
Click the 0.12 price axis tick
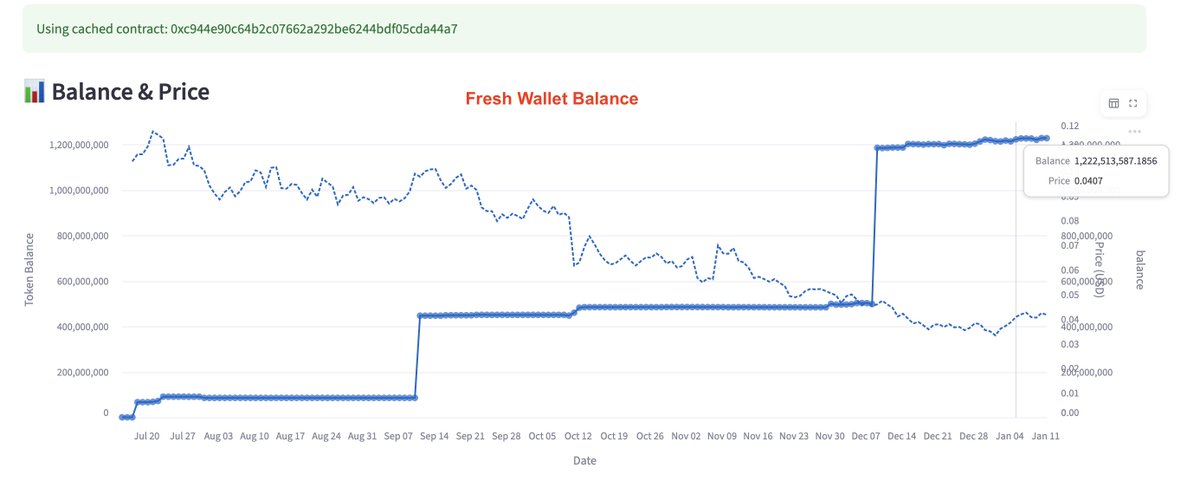click(x=1070, y=126)
